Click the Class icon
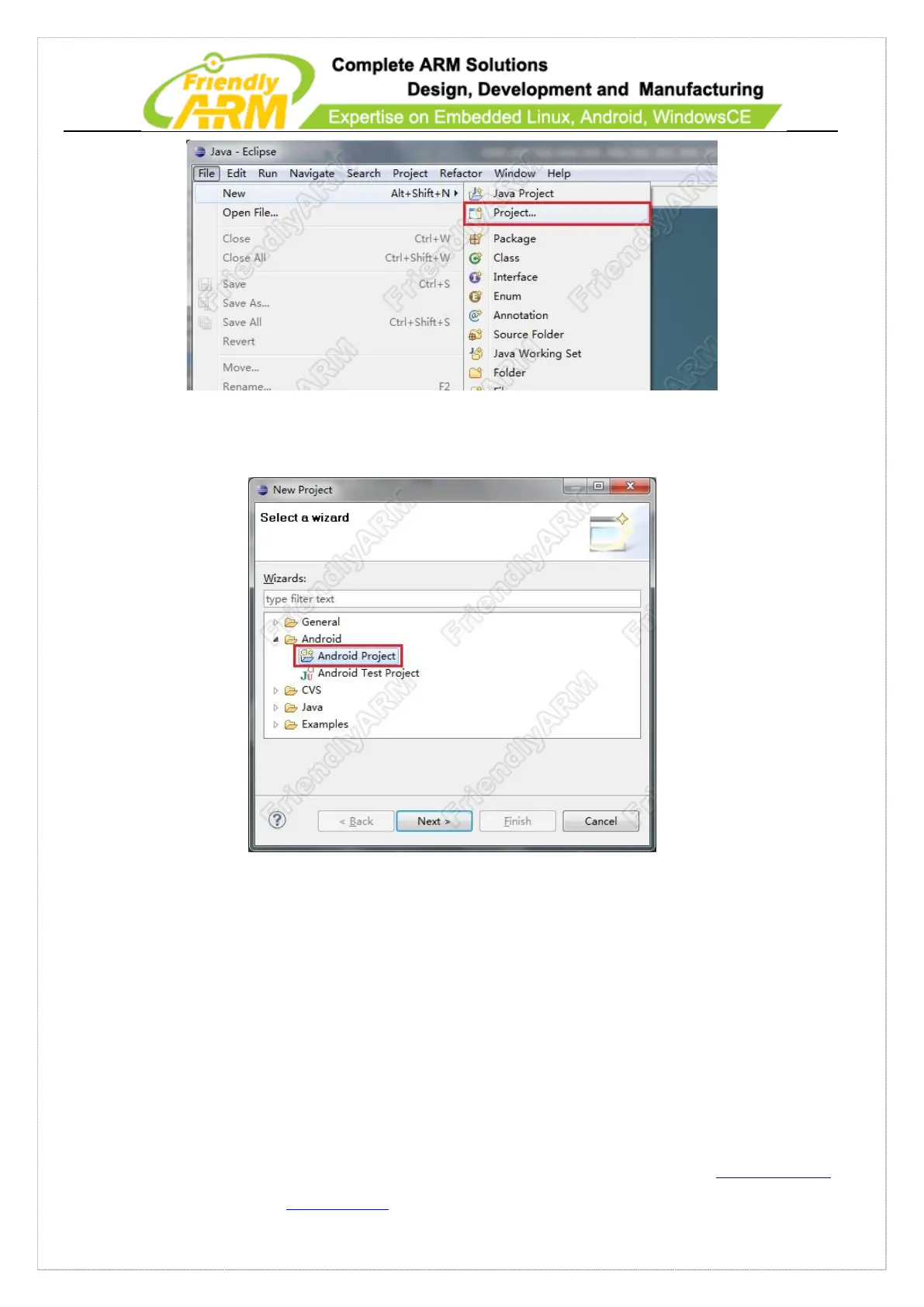The image size is (924, 1307). [476, 258]
